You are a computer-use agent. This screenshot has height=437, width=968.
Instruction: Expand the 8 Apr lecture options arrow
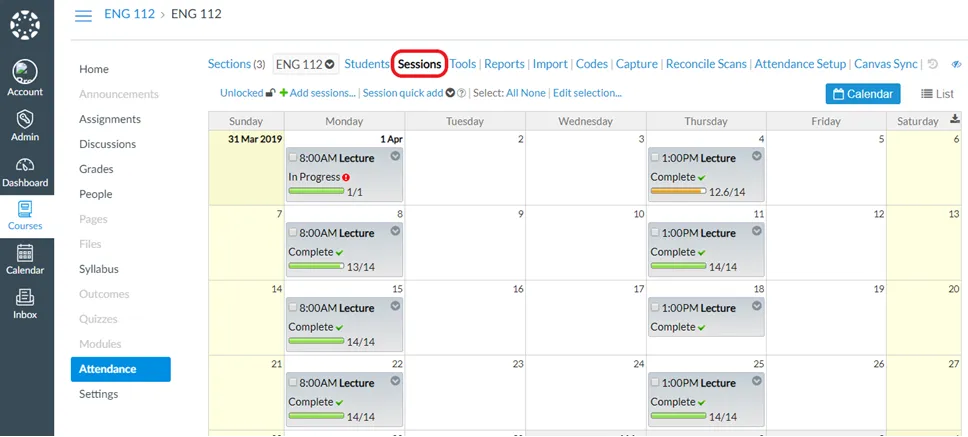395,231
